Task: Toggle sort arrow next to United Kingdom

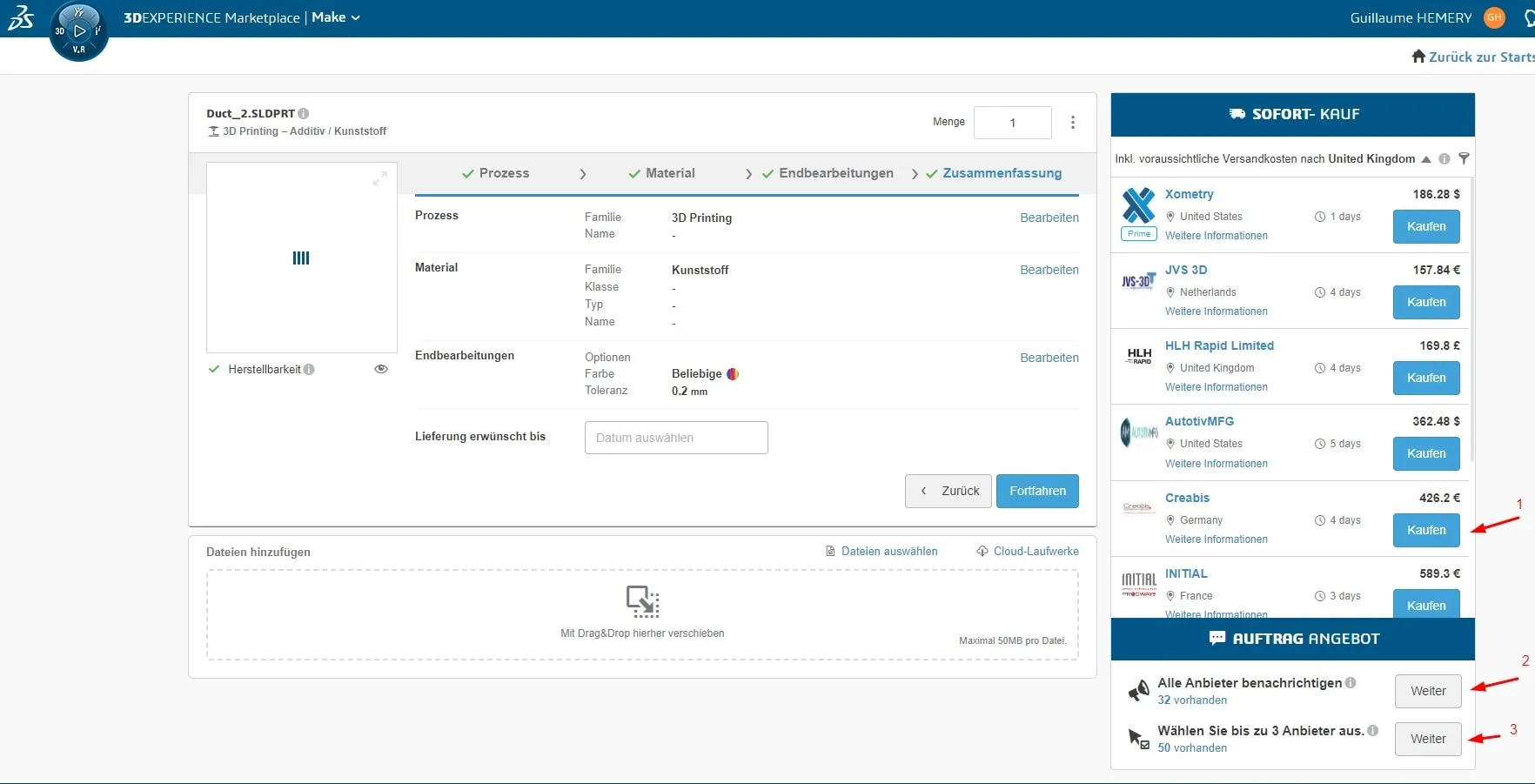Action: [x=1425, y=159]
